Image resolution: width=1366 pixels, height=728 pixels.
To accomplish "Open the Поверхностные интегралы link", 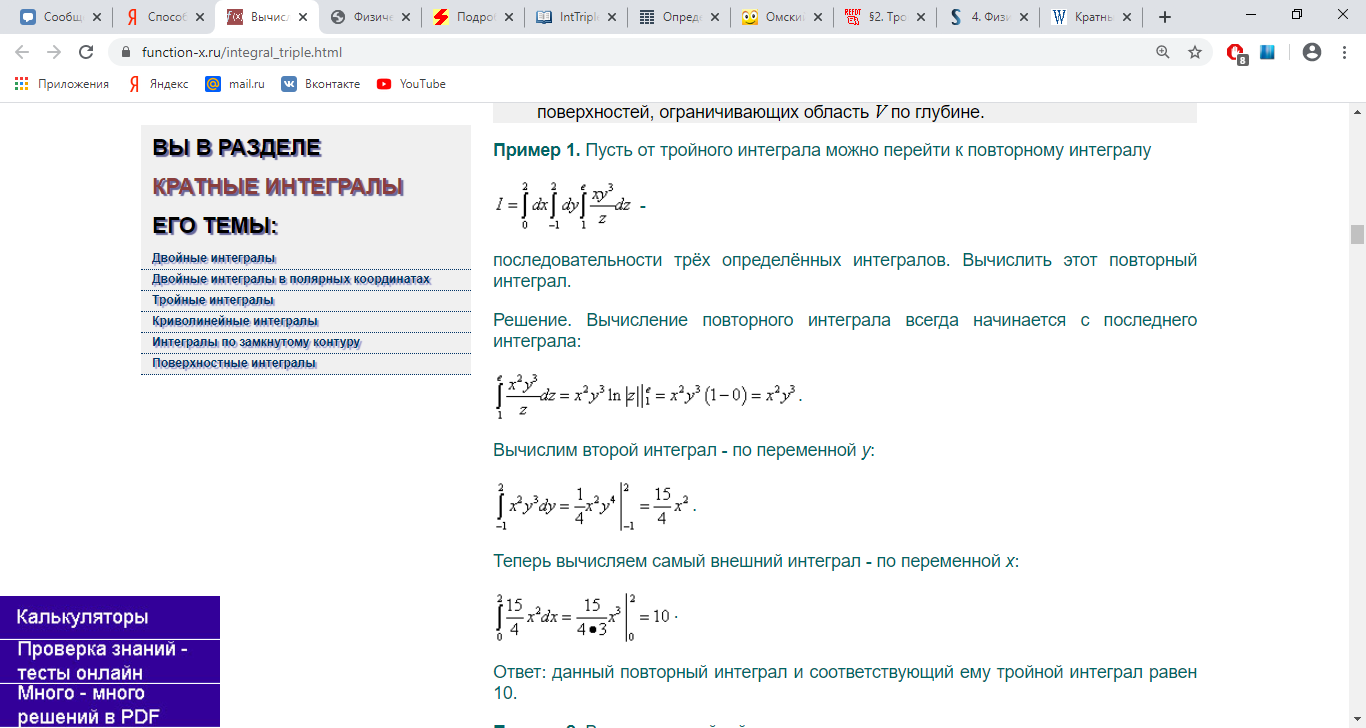I will (x=234, y=363).
